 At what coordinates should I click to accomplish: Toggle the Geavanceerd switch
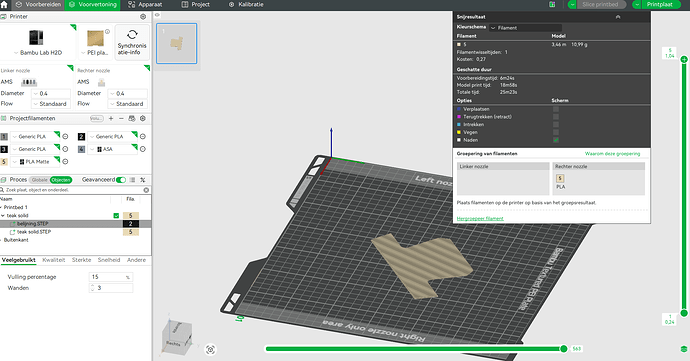point(121,180)
